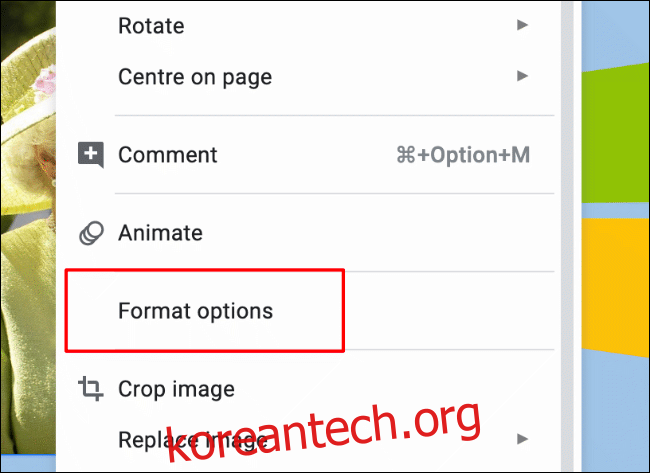650x473 pixels.
Task: Click the grey vertical scrollbar of menu
Action: pos(567,236)
